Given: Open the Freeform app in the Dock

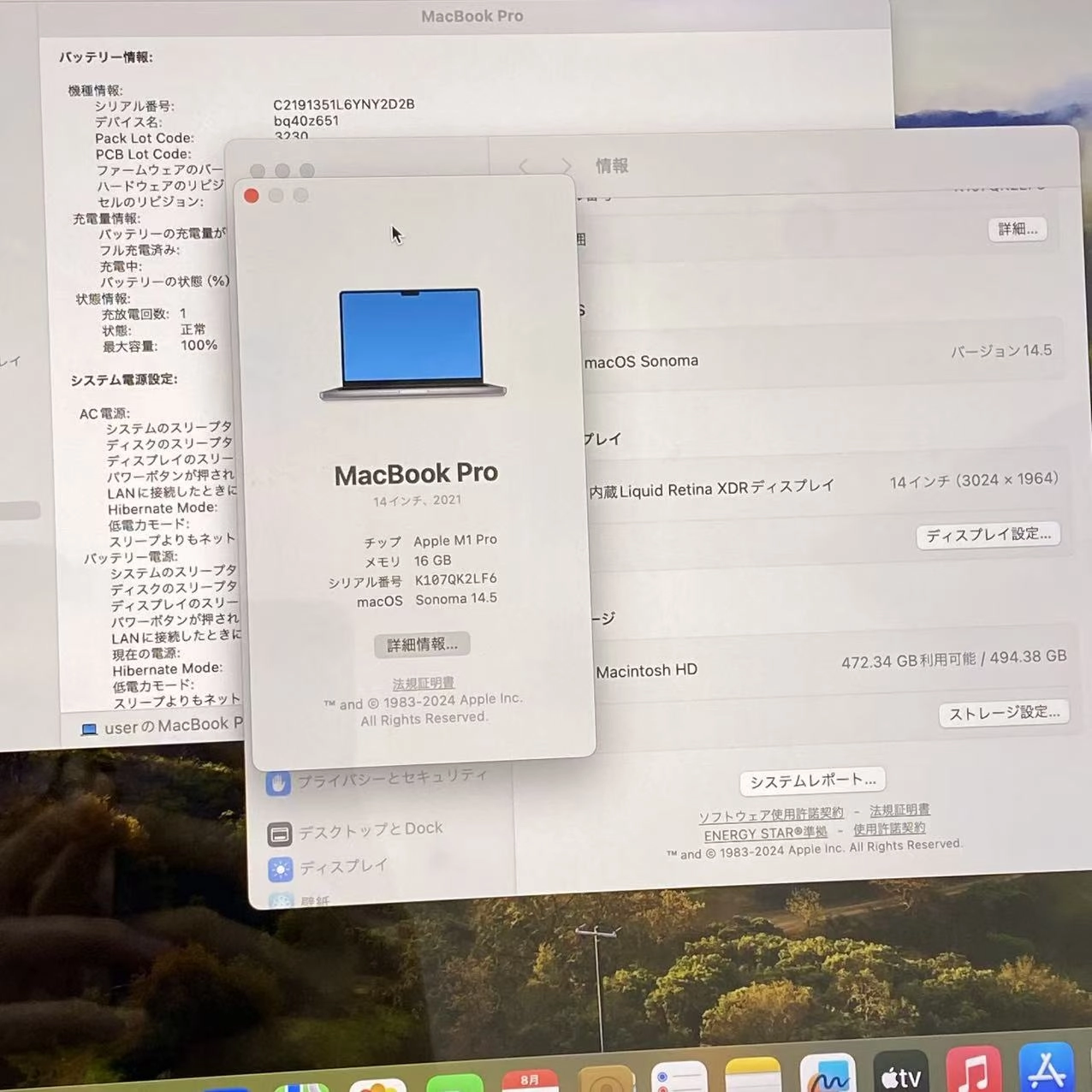Looking at the screenshot, I should 828,1075.
